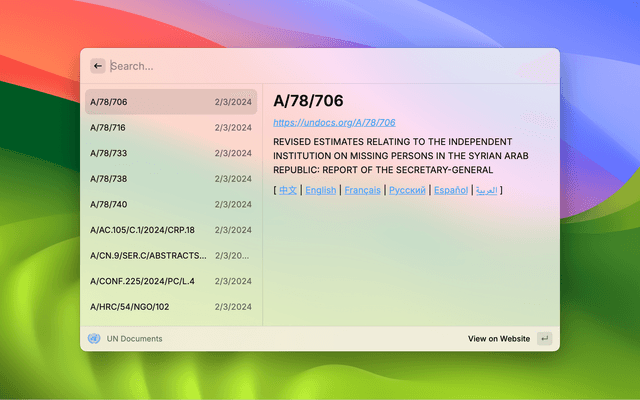Open the Русский language link
The width and height of the screenshot is (640, 400).
[x=407, y=190]
